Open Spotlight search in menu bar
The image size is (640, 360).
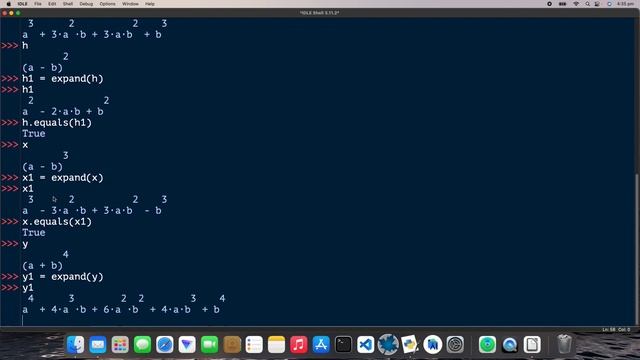coord(587,4)
